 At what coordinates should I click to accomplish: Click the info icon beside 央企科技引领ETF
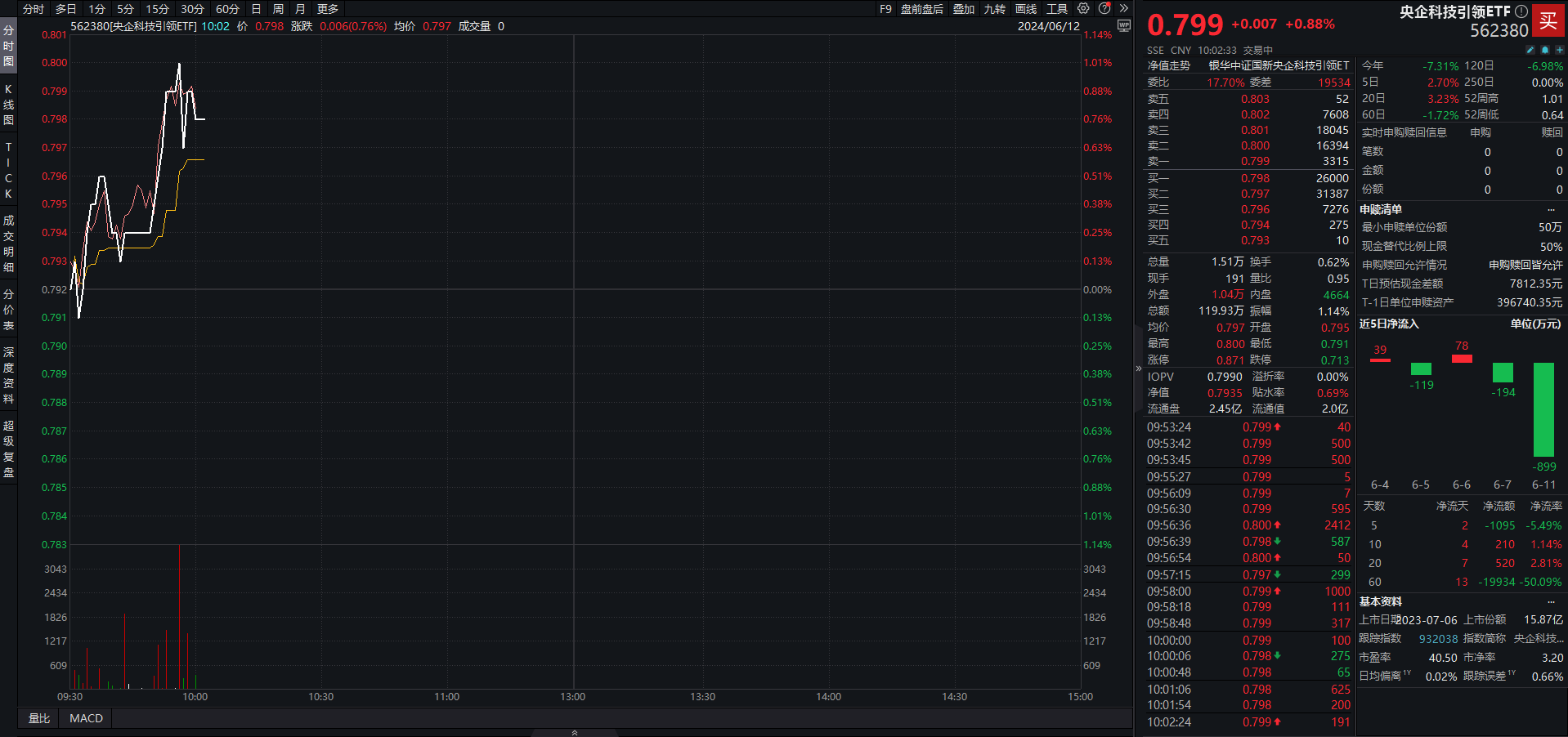click(1521, 11)
